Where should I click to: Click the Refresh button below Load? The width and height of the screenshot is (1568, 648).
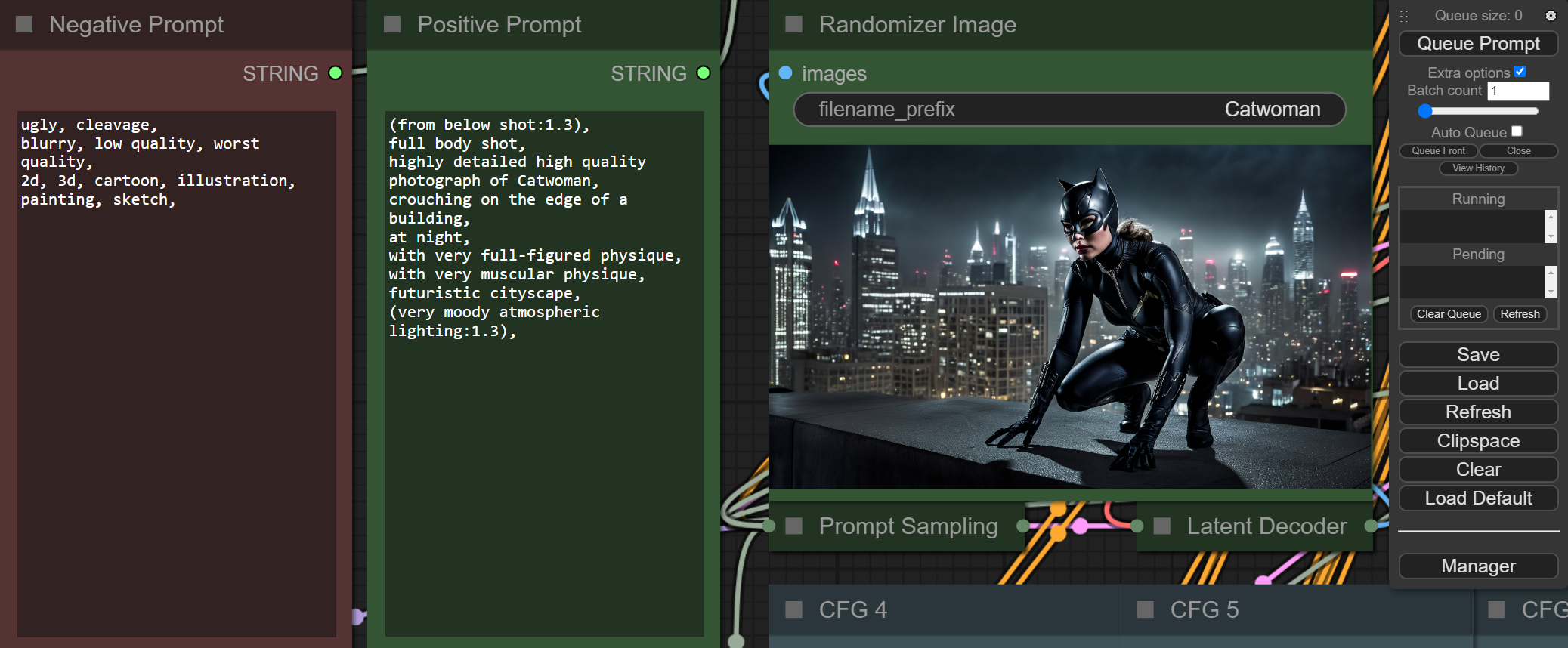point(1478,412)
